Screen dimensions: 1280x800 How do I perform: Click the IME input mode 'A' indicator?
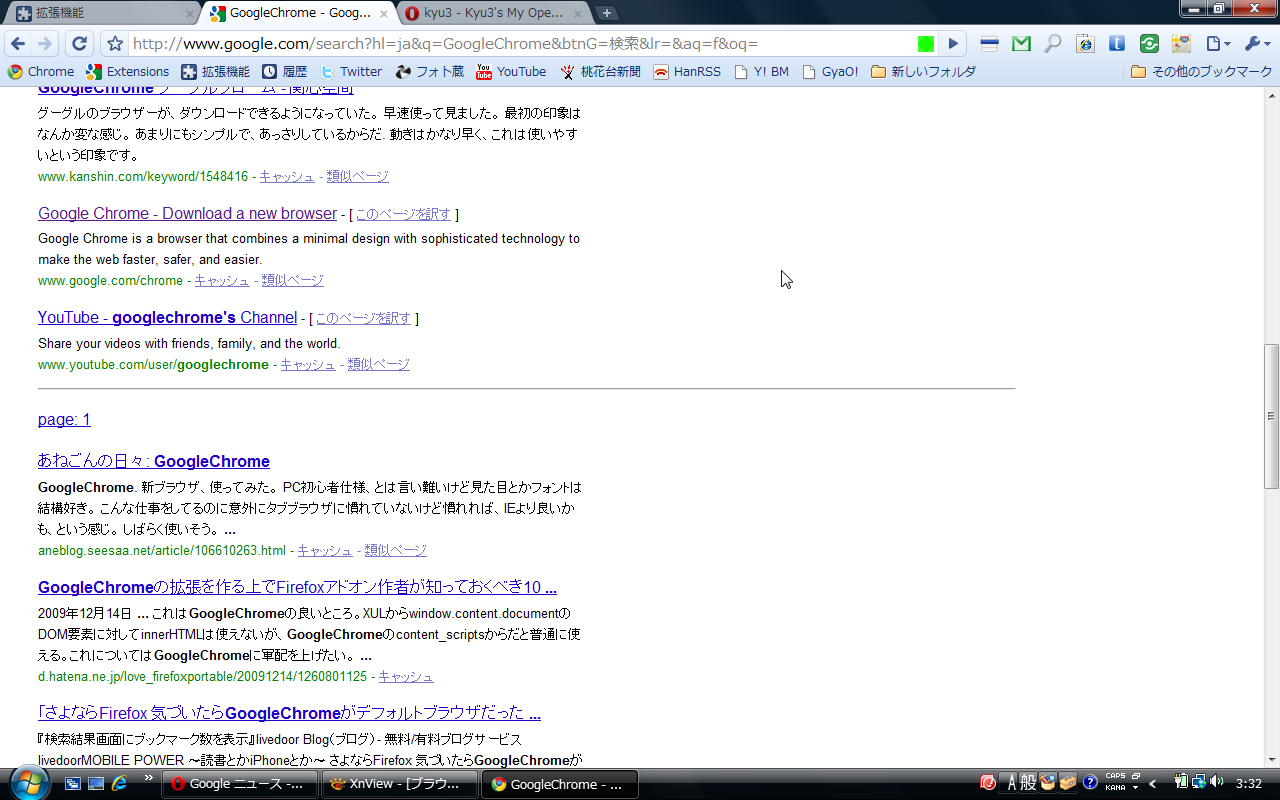pyautogui.click(x=1012, y=783)
